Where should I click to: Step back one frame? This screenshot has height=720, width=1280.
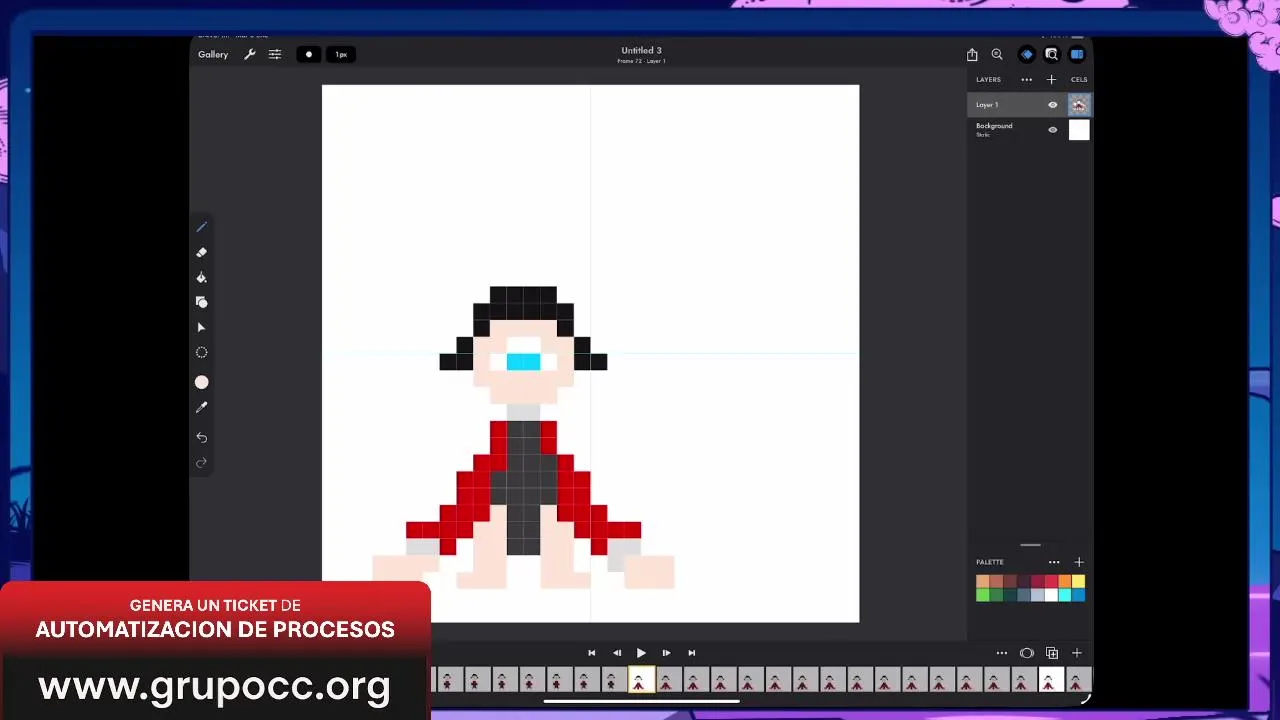click(616, 653)
